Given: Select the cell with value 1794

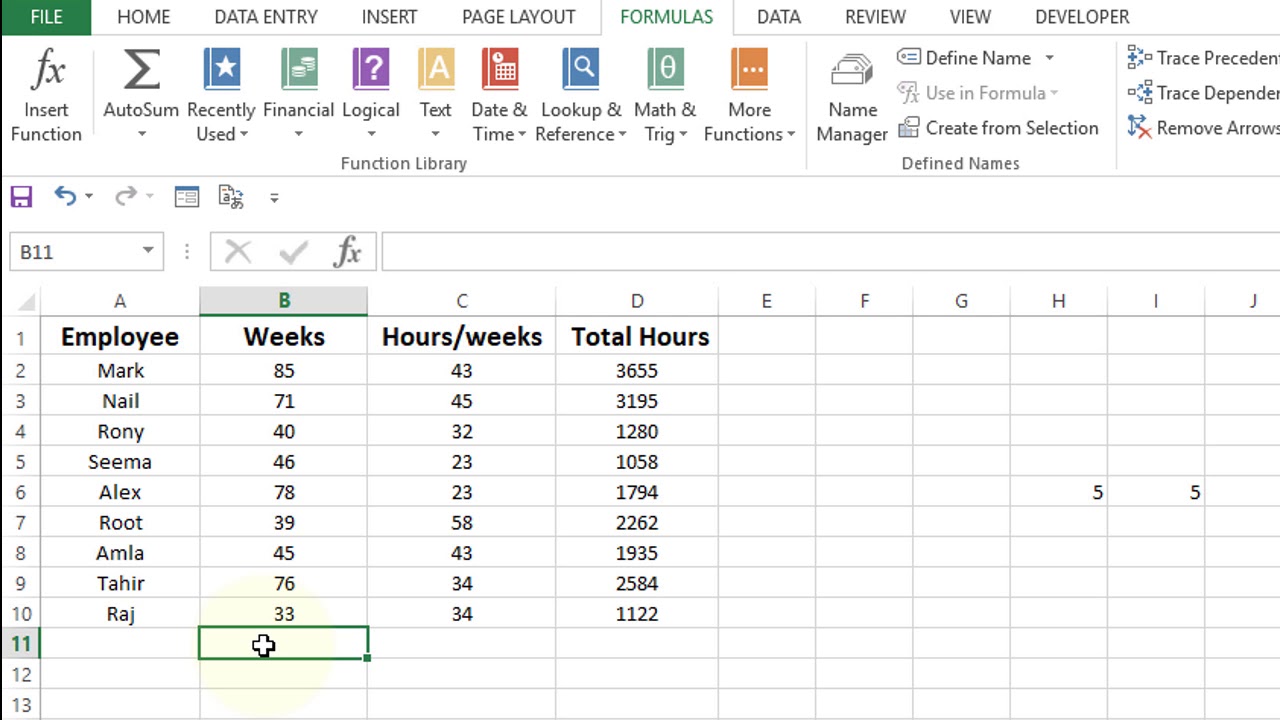Looking at the screenshot, I should tap(637, 493).
